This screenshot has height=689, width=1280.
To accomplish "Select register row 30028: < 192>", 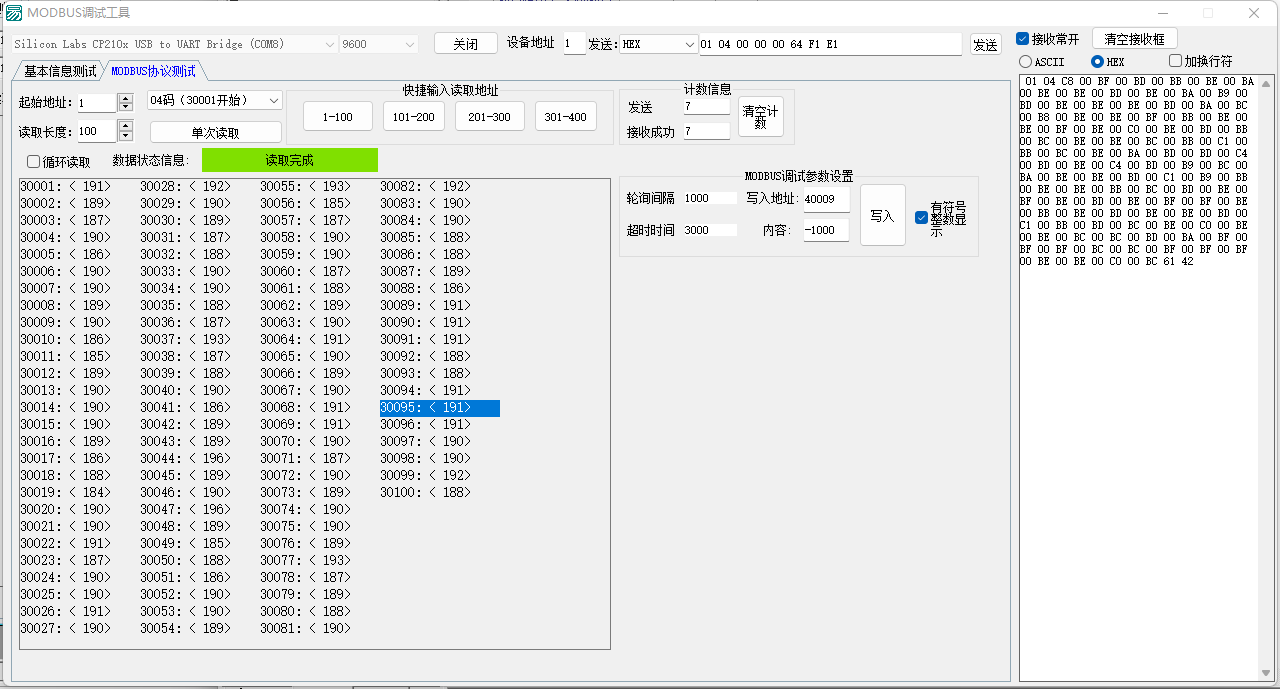I will 186,187.
